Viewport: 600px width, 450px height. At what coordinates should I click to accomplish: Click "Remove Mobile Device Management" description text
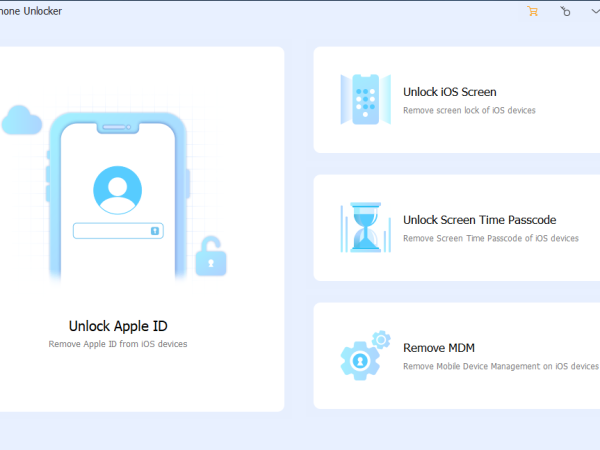[x=501, y=366]
